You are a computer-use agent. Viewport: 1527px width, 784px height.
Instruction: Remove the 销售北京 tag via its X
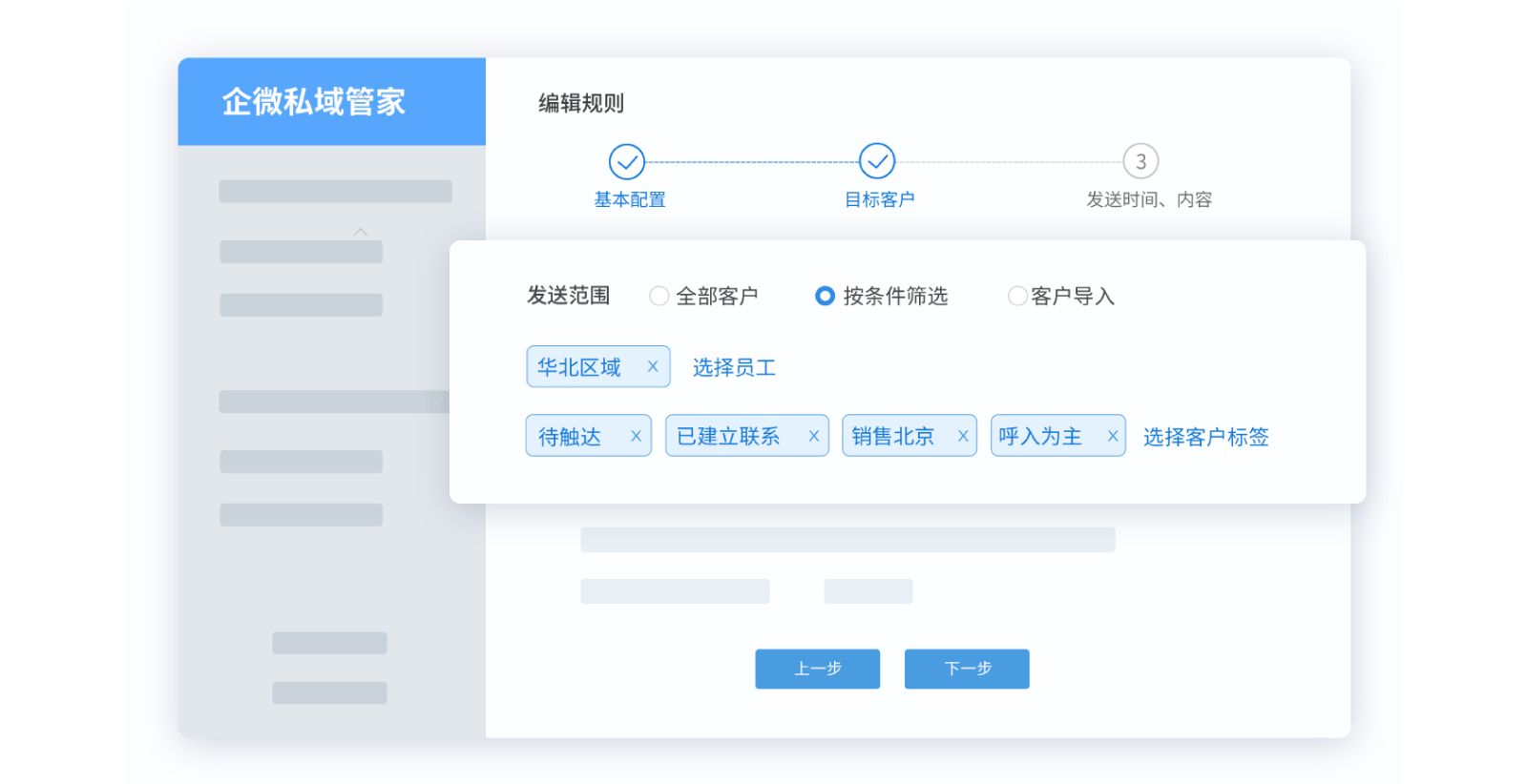[x=963, y=436]
